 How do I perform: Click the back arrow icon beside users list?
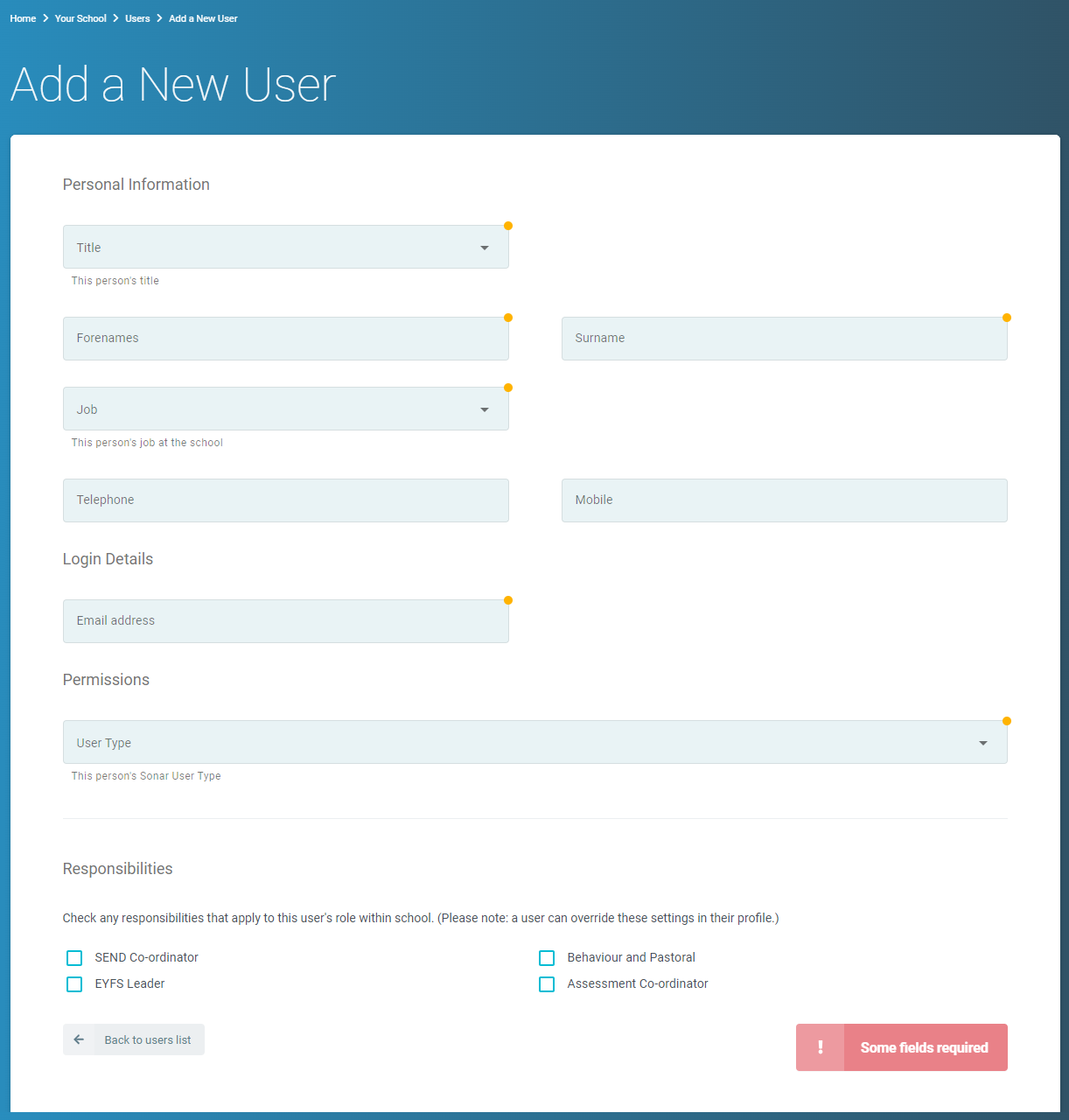coord(79,1039)
